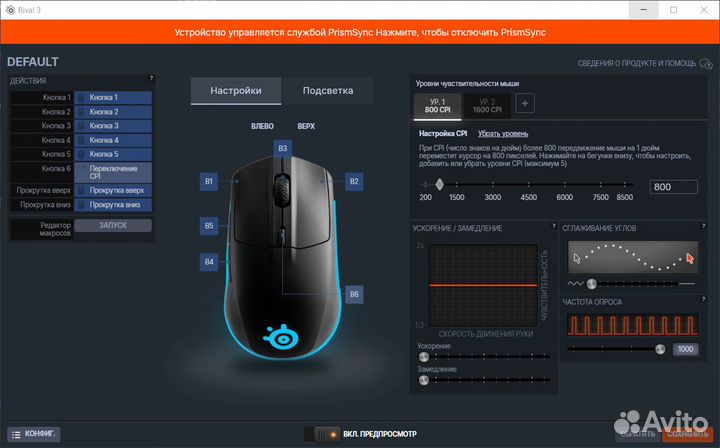Screen dimensions: 720x448
Task: Maximize the Rival 3 window
Action: coord(673,10)
